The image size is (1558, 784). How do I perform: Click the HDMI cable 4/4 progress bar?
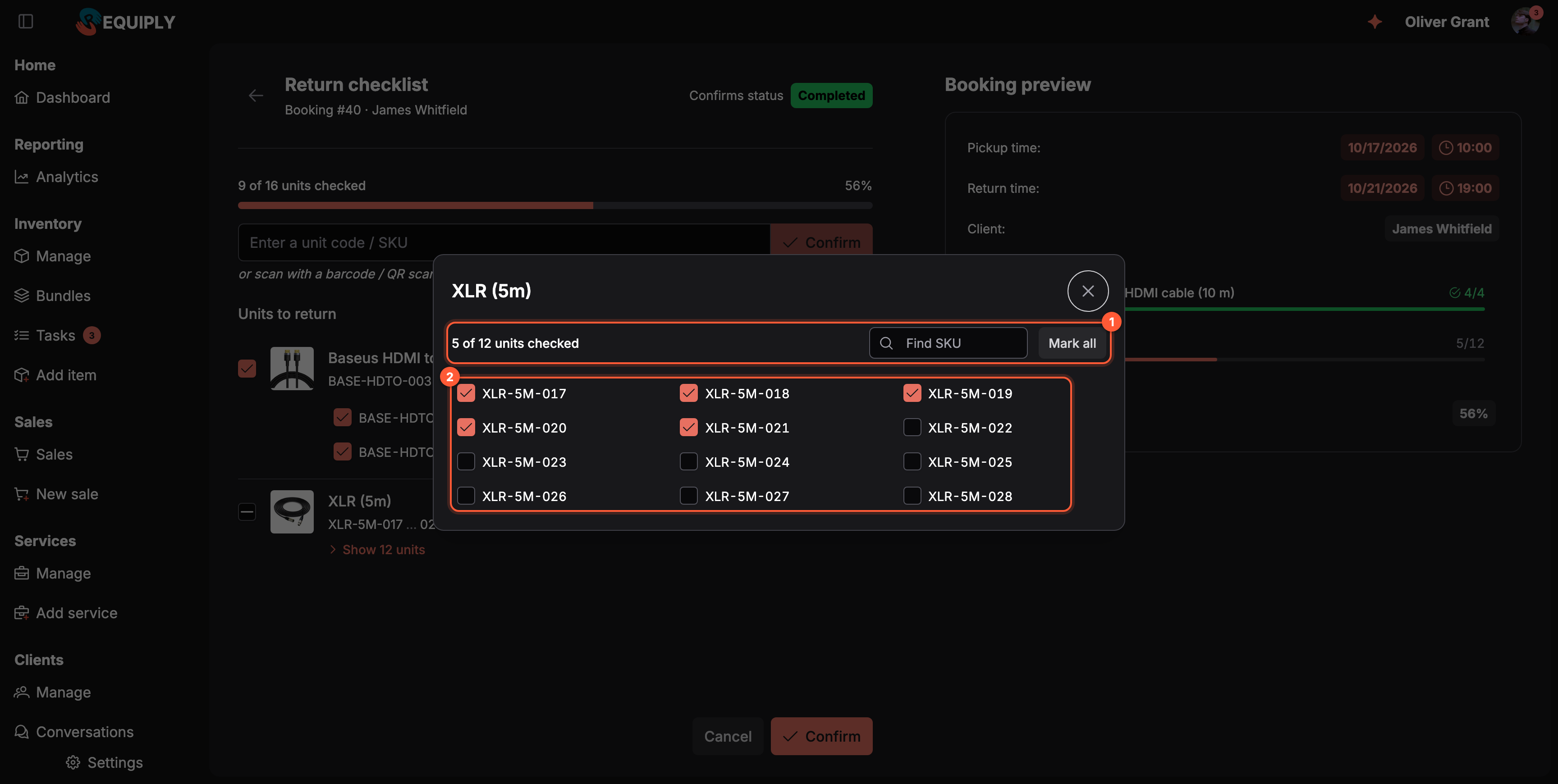(1305, 309)
